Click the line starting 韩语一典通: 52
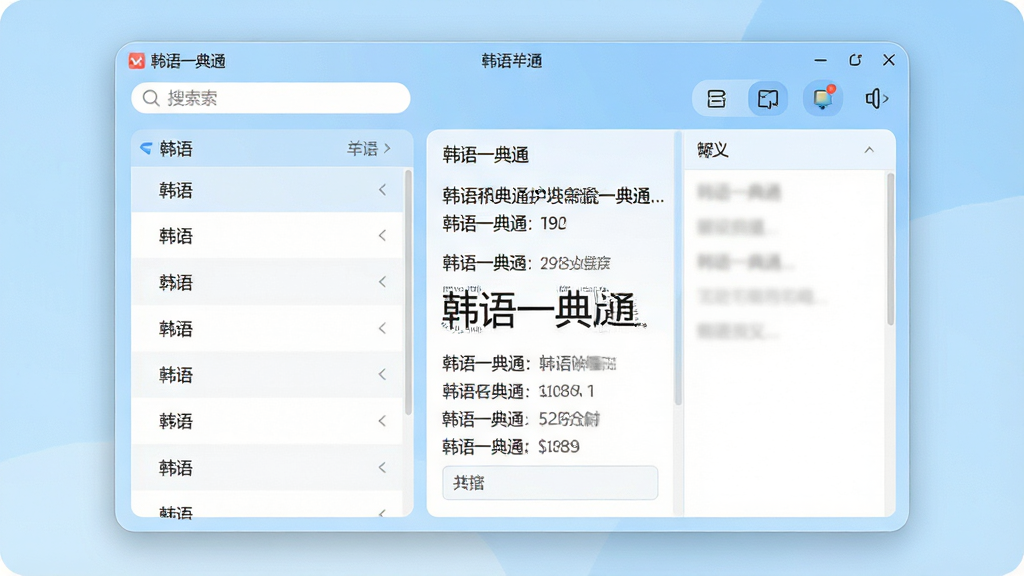This screenshot has width=1024, height=576. [x=521, y=419]
